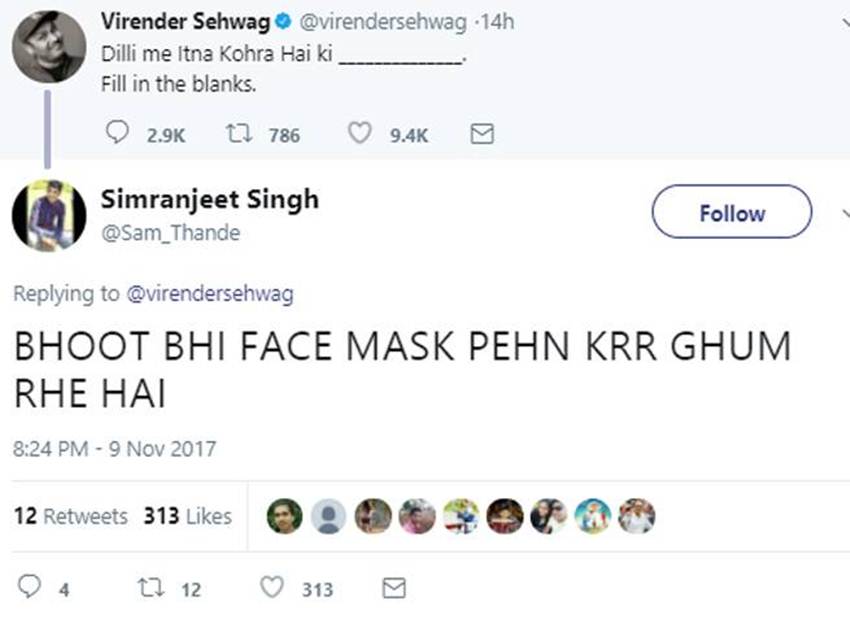Visit the @Sam_Thande handle
The height and width of the screenshot is (636, 850).
170,233
